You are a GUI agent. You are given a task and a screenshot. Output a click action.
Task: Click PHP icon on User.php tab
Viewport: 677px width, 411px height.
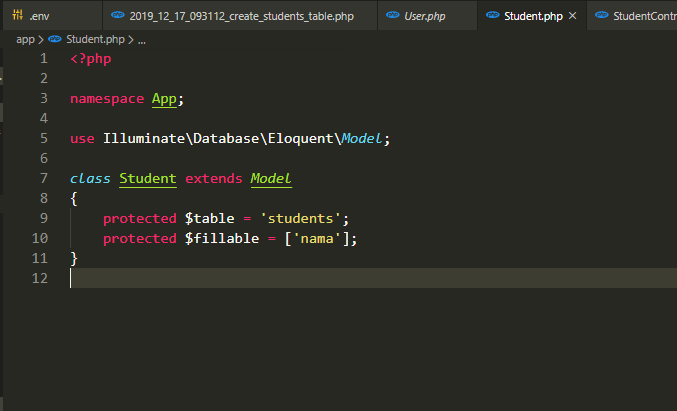click(x=392, y=15)
